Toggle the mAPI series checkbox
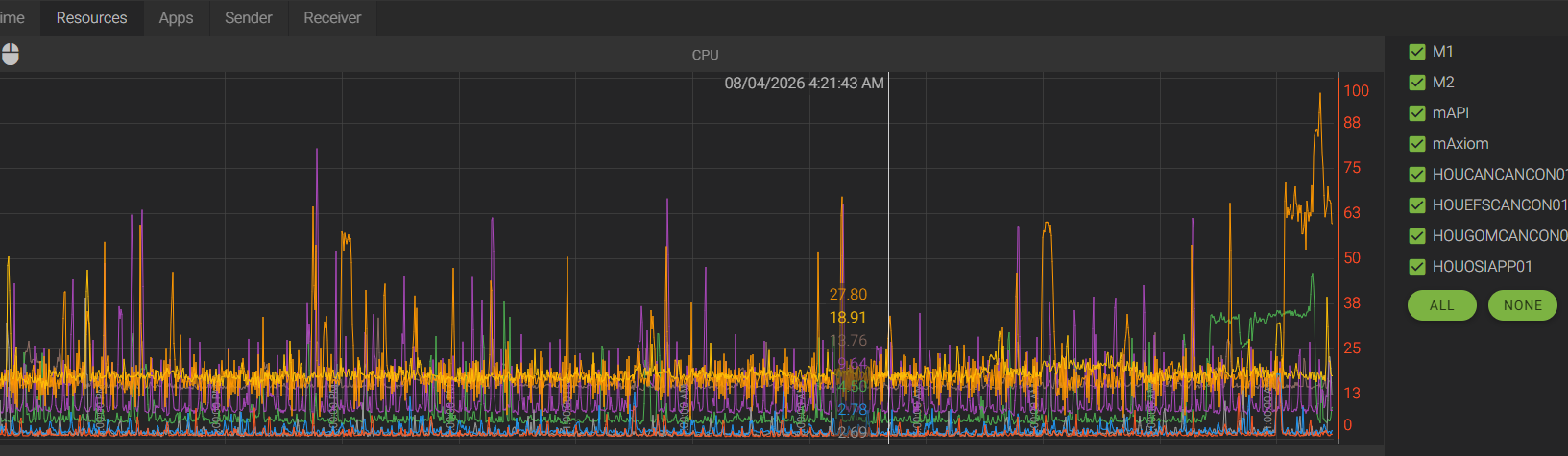Viewport: 1568px width, 456px height. [x=1416, y=113]
